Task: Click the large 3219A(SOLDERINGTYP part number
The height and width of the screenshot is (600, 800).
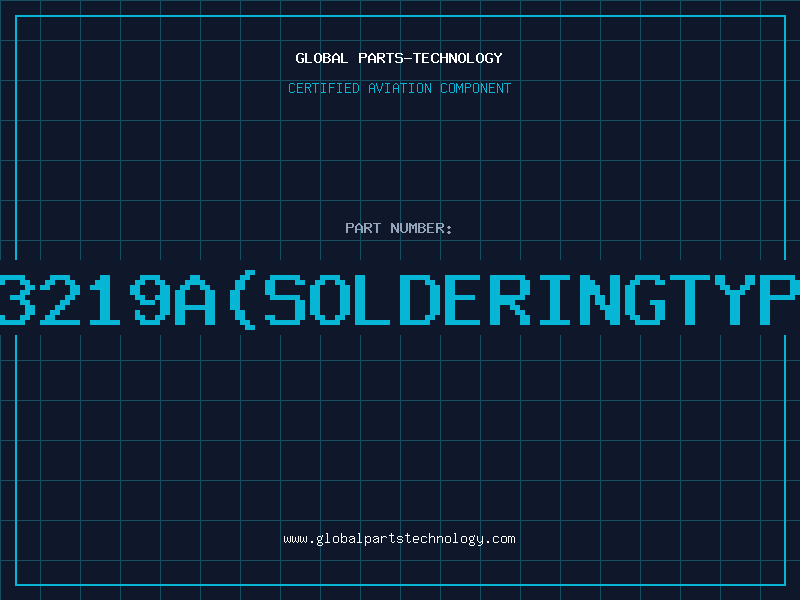Action: click(x=400, y=300)
